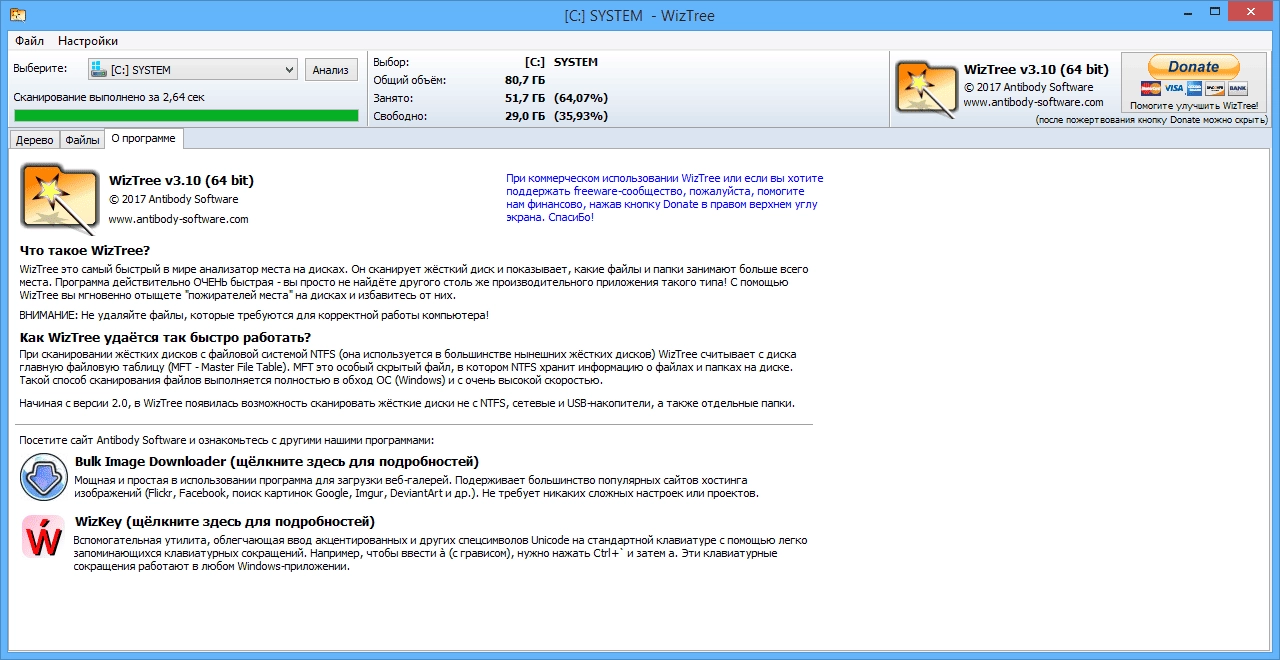Open Bulk Image Downloader details link
This screenshot has width=1280, height=660.
click(277, 462)
